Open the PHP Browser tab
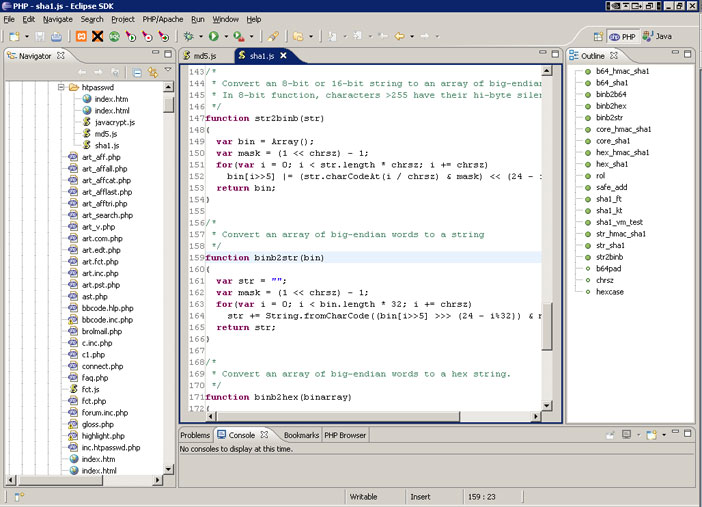This screenshot has height=507, width=702. [x=345, y=435]
